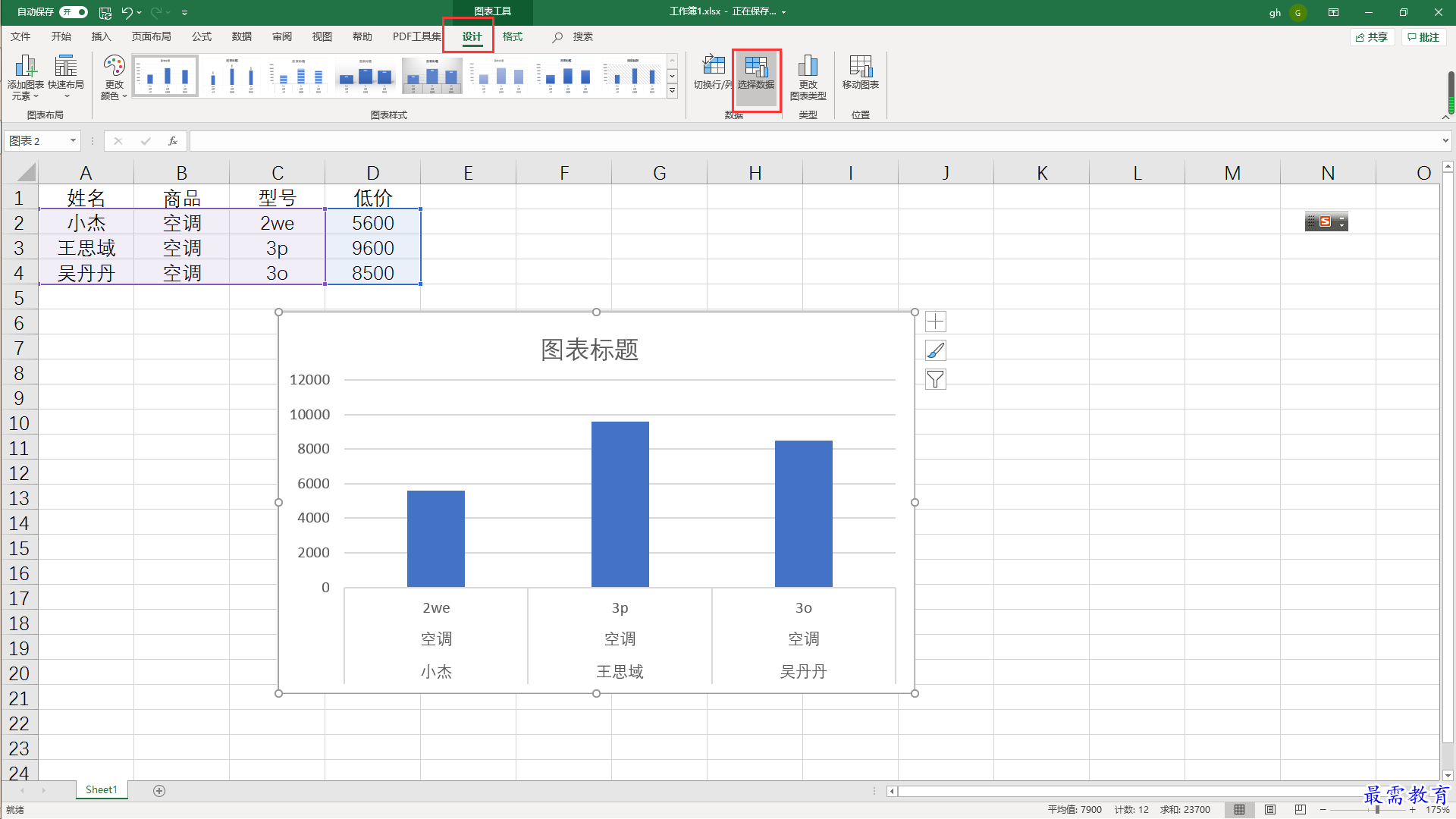Click the formula bar input field
The width and height of the screenshot is (1456, 819).
[x=815, y=141]
